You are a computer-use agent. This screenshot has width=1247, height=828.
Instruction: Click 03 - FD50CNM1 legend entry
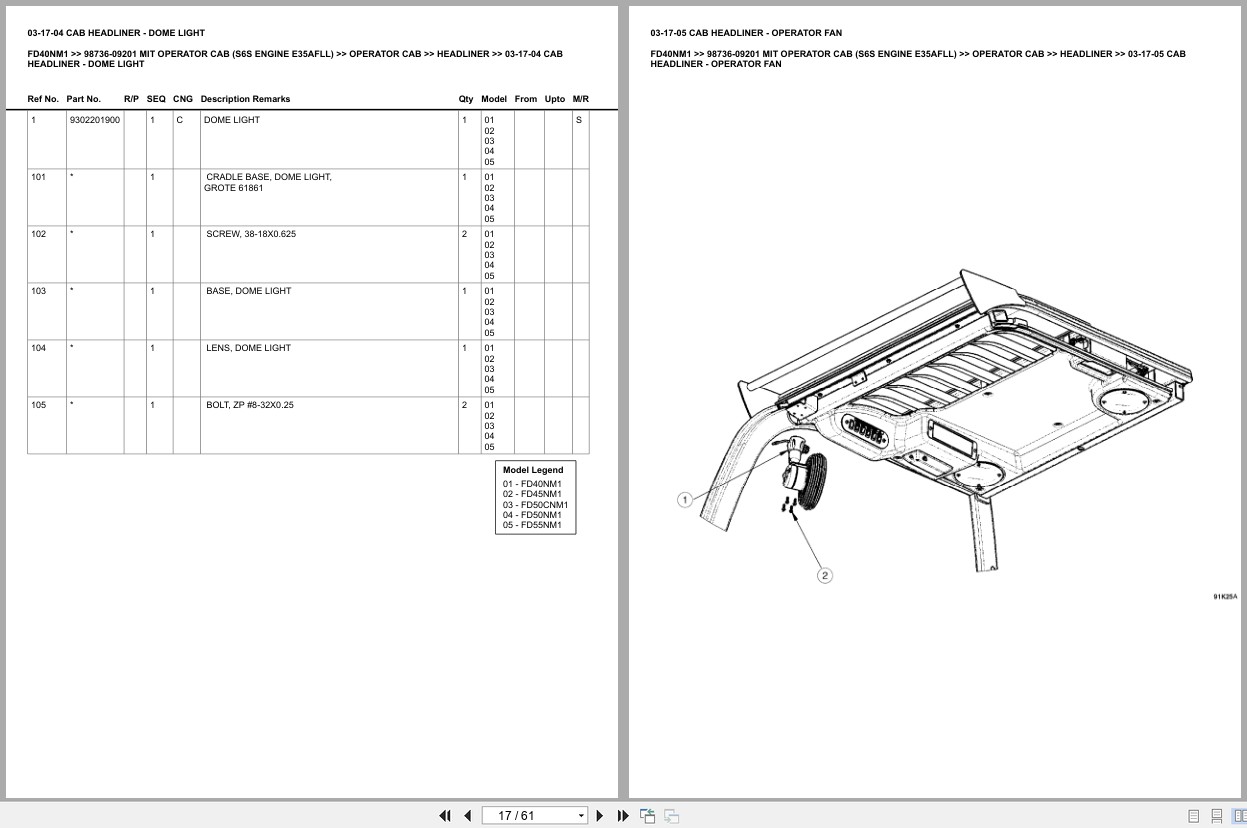[535, 505]
